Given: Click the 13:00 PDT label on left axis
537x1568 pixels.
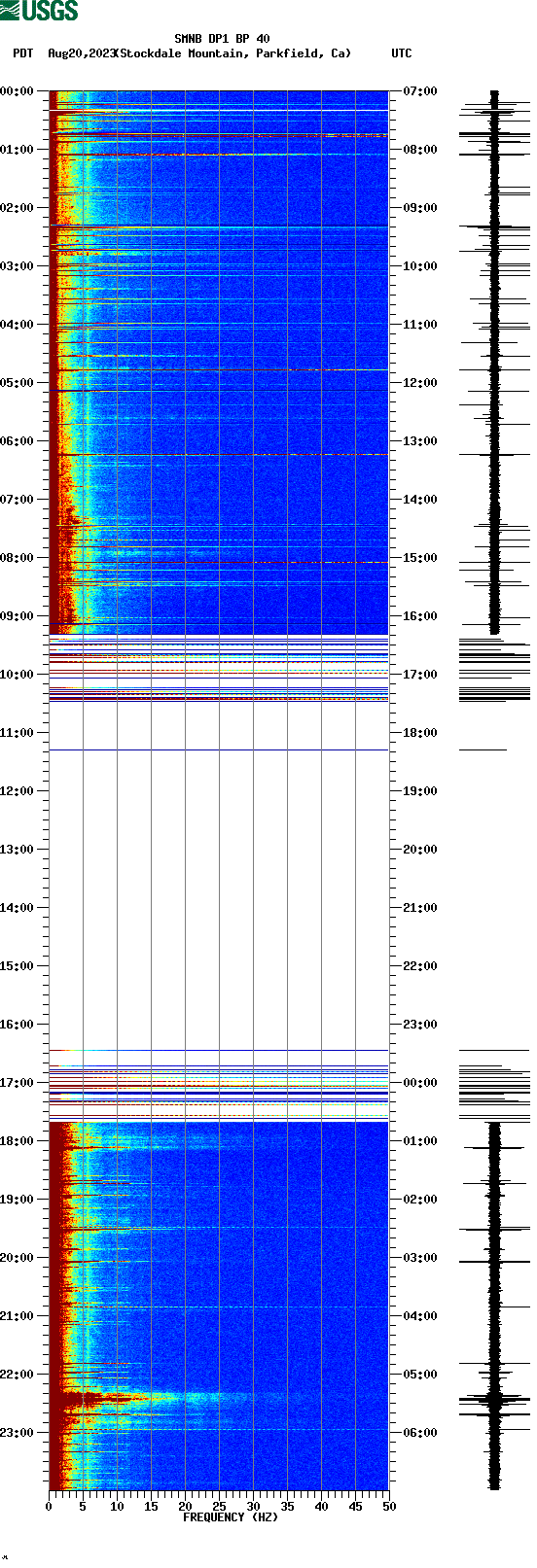Looking at the screenshot, I should (x=17, y=850).
